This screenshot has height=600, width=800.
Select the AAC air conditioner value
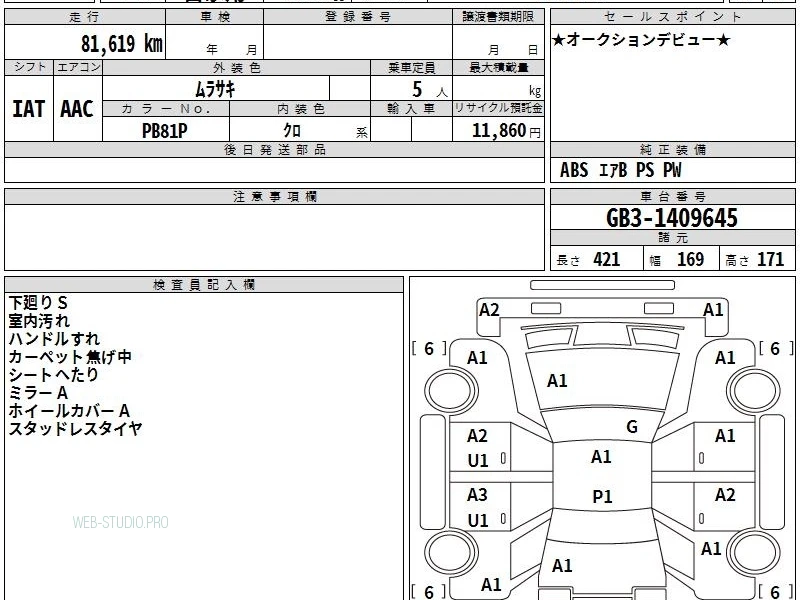(77, 109)
